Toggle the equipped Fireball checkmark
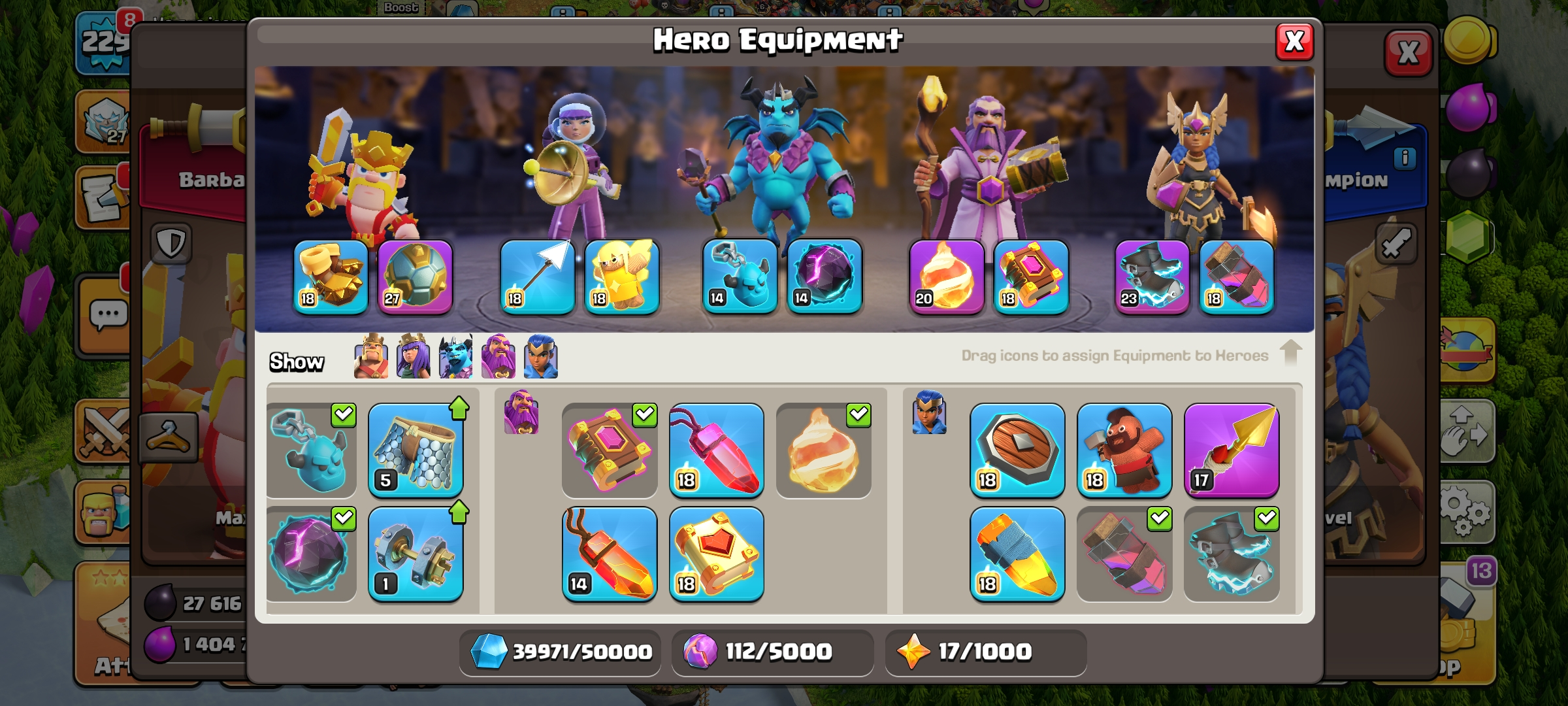This screenshot has width=1568, height=706. pyautogui.click(x=858, y=414)
